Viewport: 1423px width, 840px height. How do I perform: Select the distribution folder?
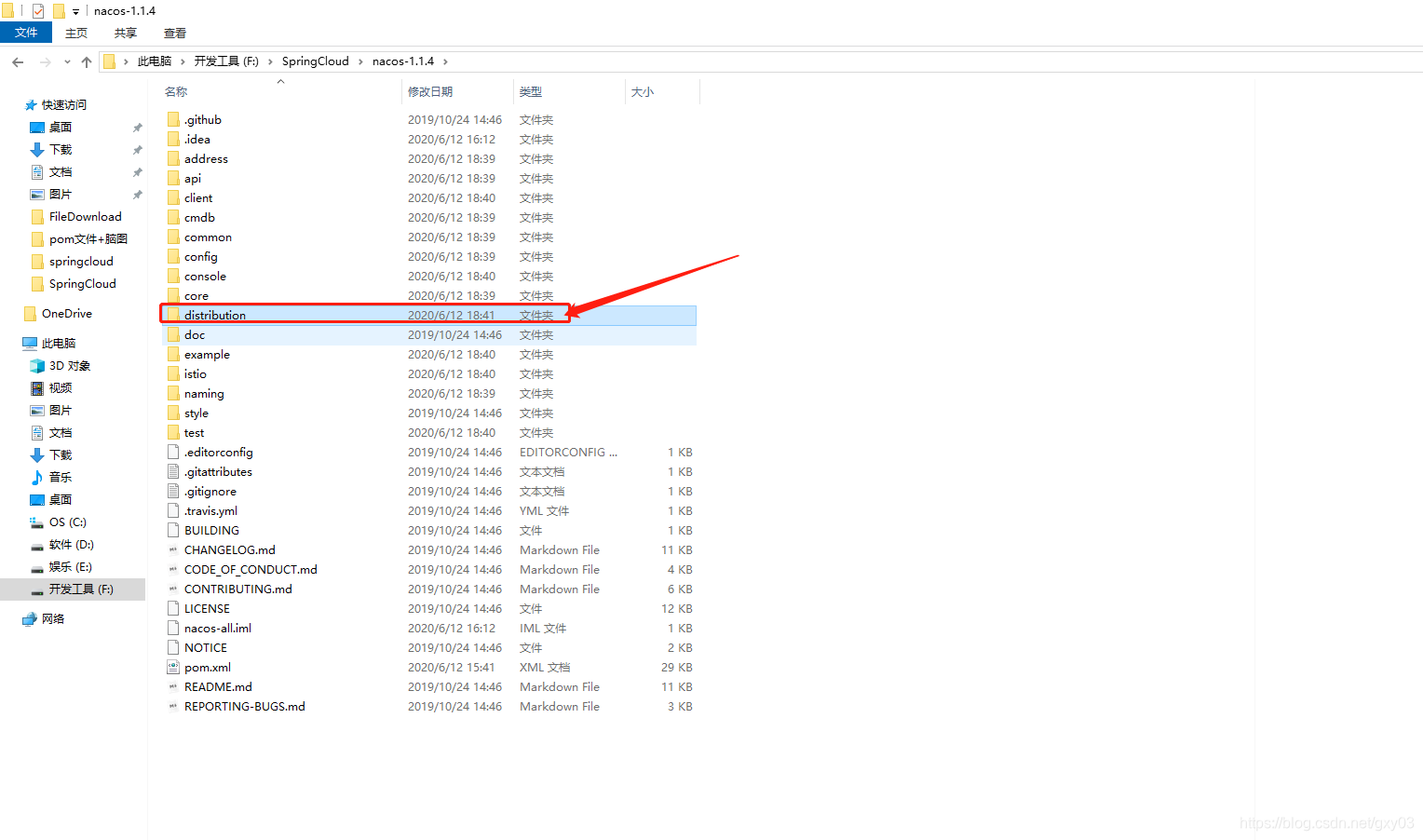click(x=215, y=316)
